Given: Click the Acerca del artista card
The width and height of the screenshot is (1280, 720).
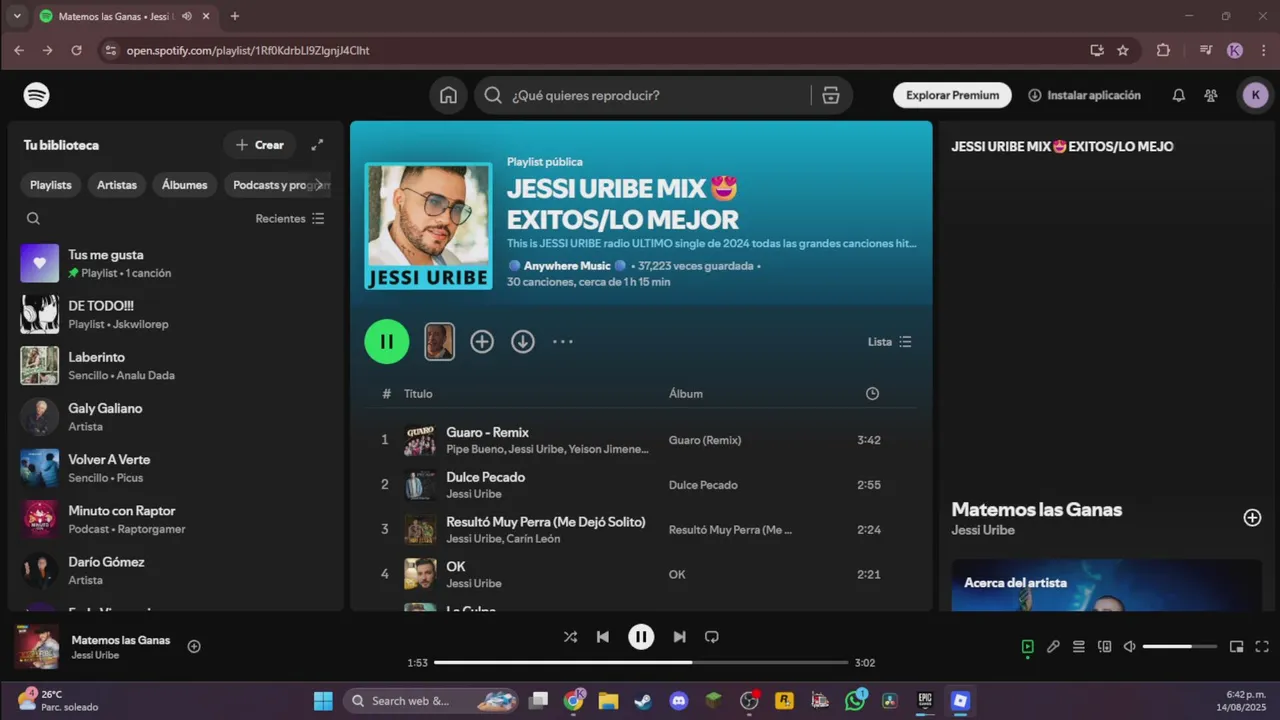Looking at the screenshot, I should pos(1106,585).
